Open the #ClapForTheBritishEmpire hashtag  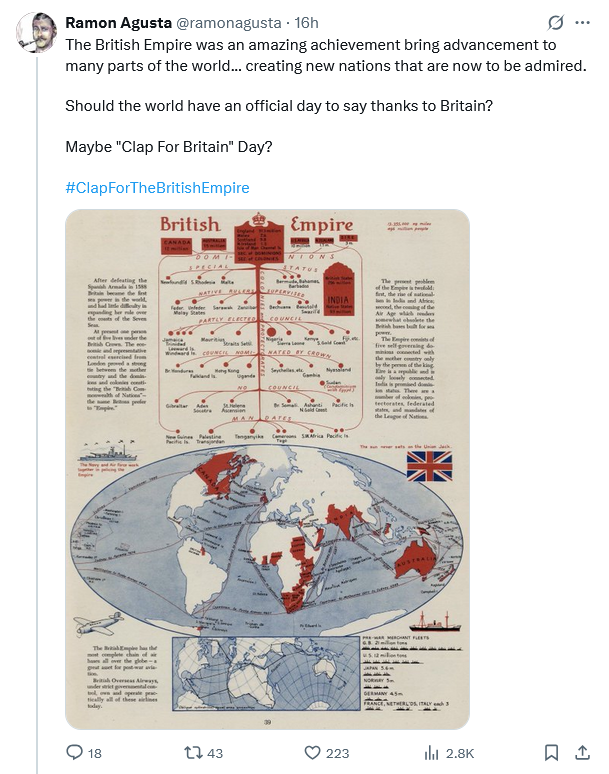click(x=157, y=188)
